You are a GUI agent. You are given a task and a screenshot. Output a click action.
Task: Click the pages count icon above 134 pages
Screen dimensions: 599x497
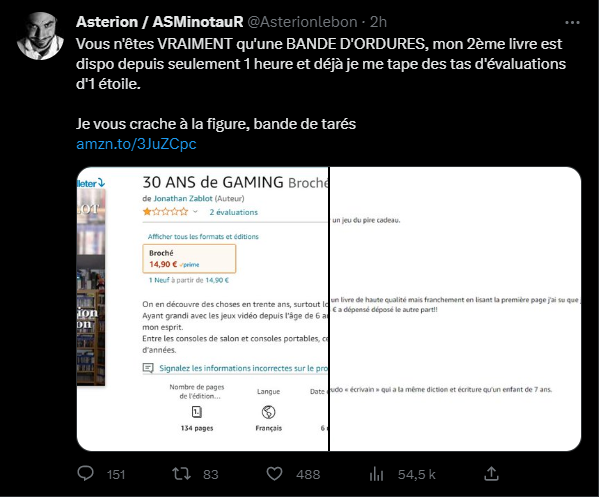[x=196, y=412]
